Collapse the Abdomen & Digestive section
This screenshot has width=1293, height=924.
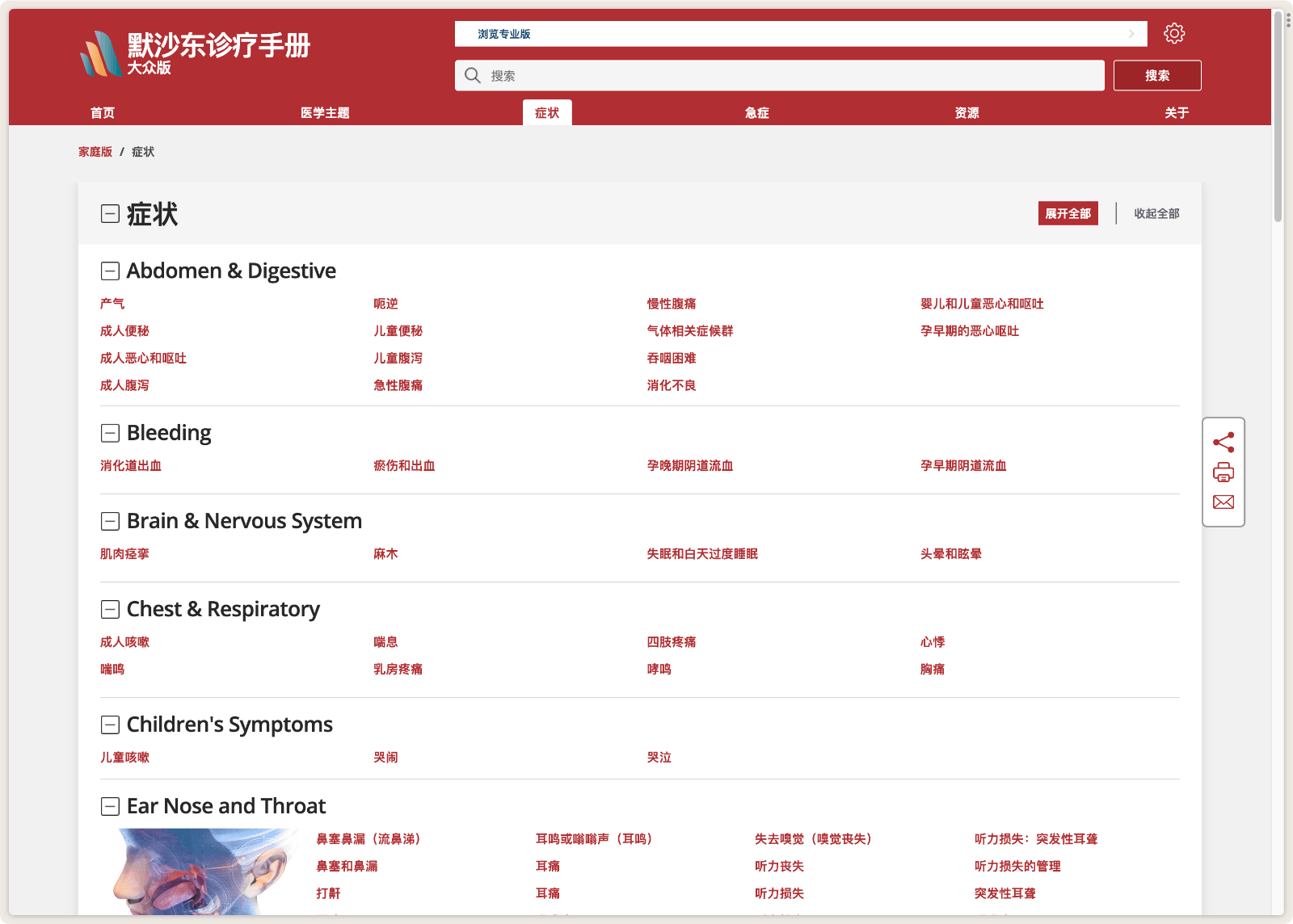pos(110,271)
